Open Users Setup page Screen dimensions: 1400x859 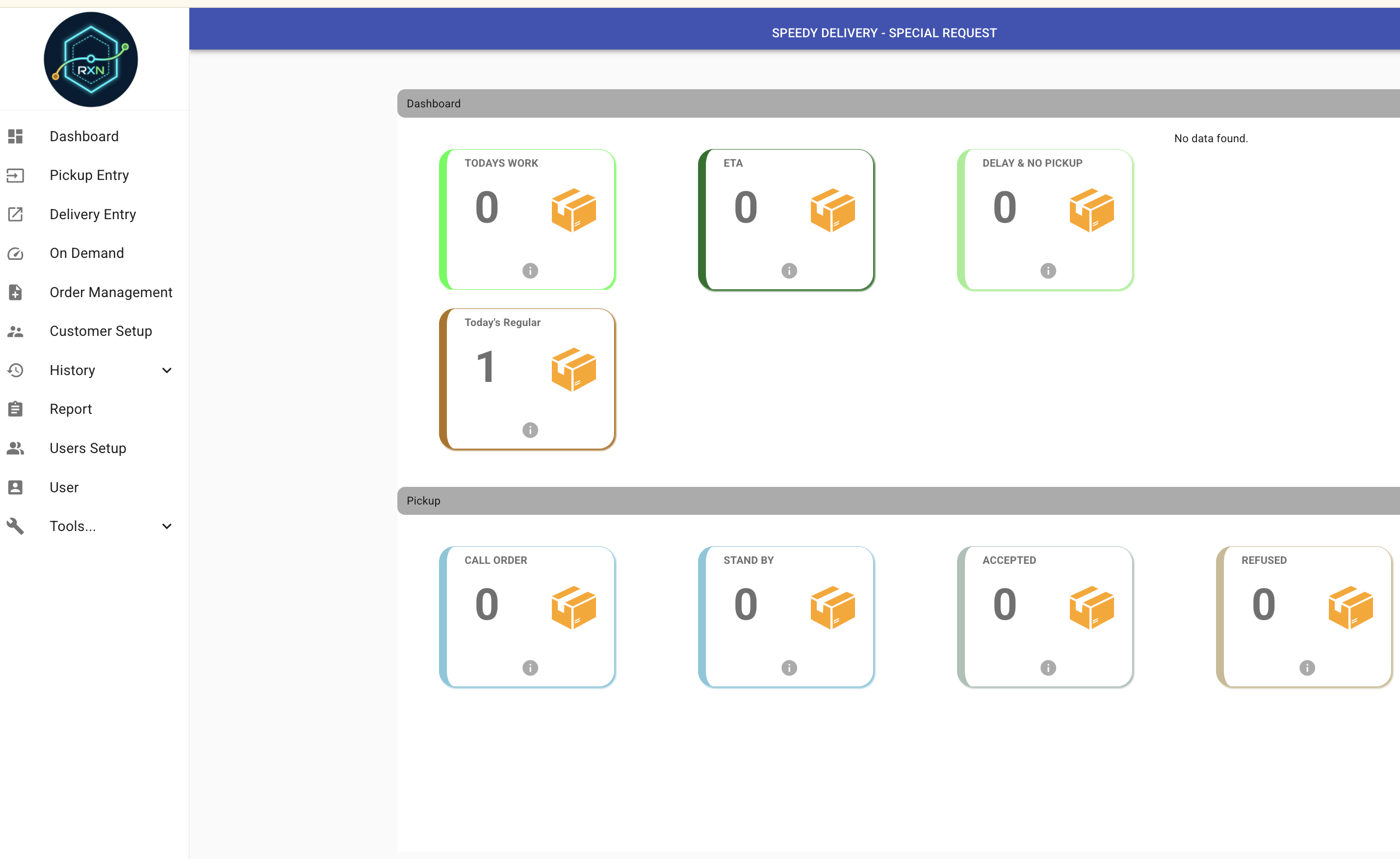87,448
